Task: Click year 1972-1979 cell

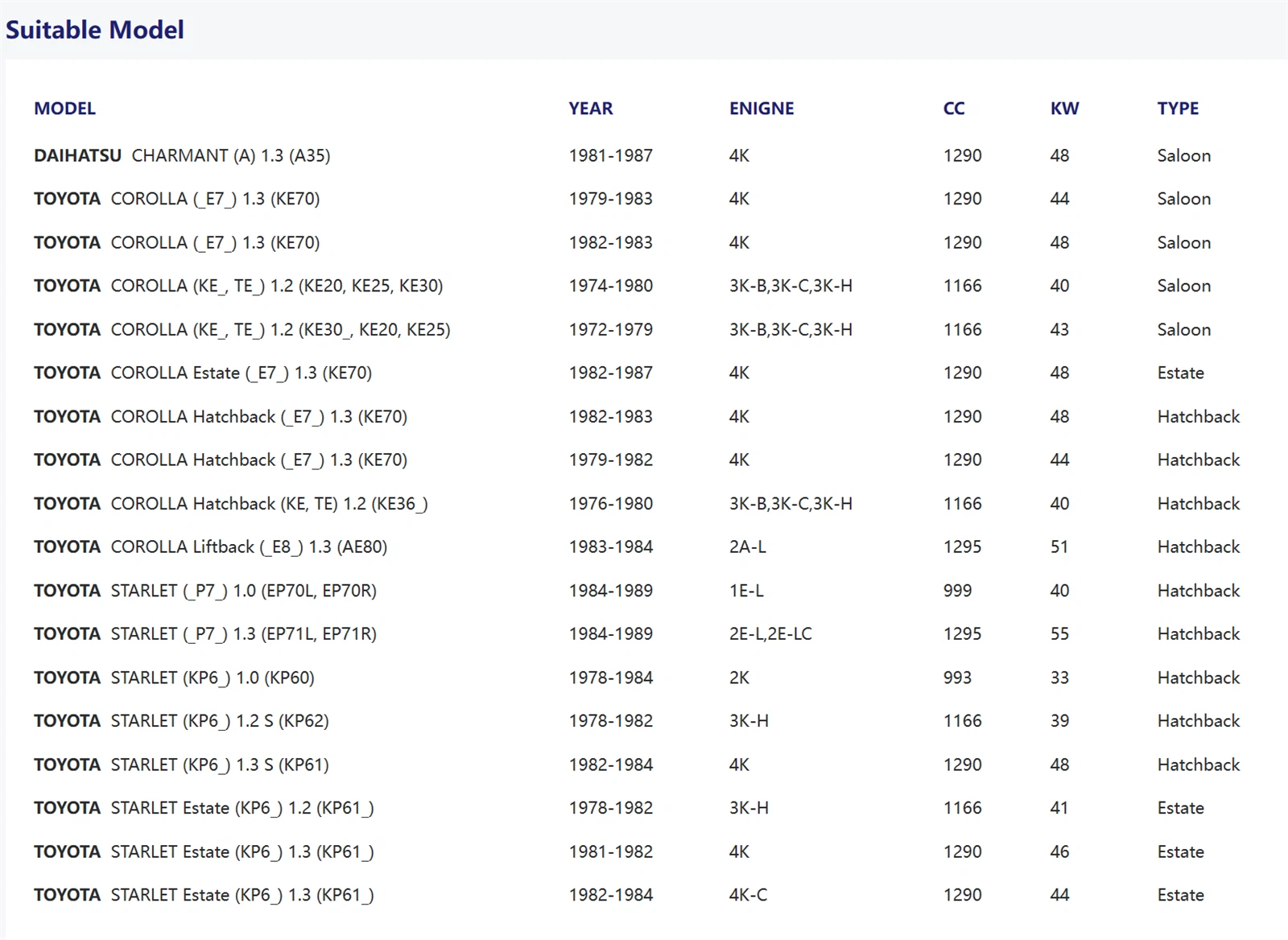Action: [x=611, y=329]
